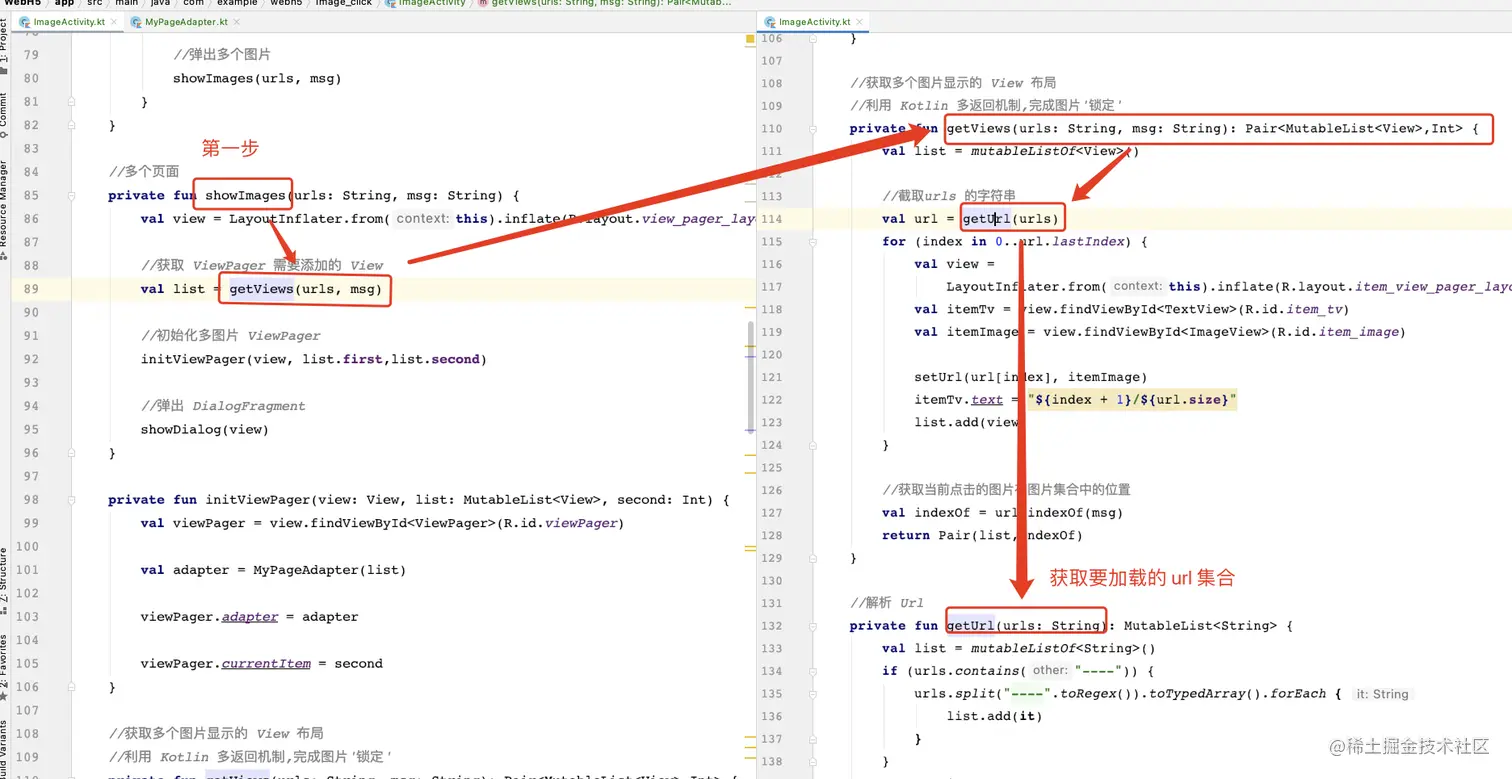
Task: Click fold end marker at line 96
Action: point(72,452)
